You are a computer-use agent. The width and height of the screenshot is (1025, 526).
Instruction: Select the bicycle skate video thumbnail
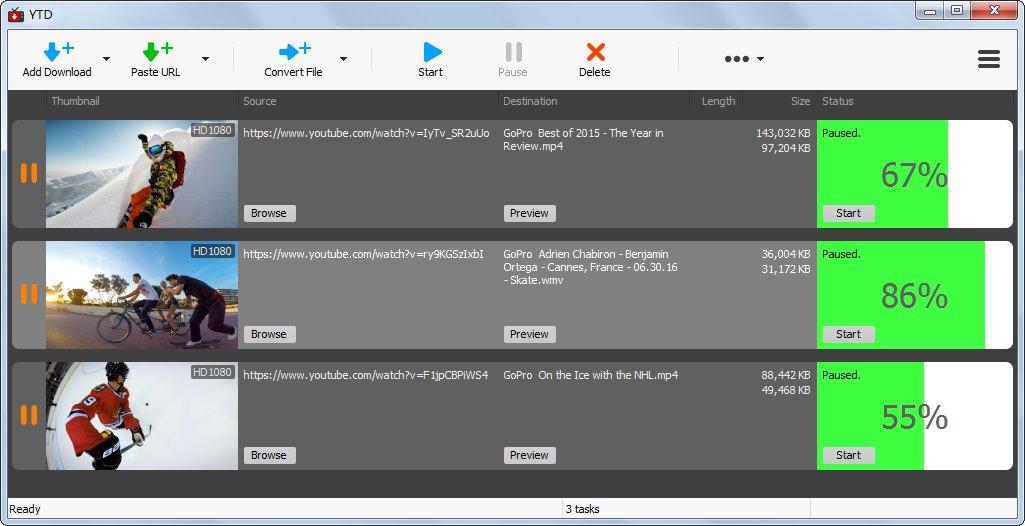[142, 295]
